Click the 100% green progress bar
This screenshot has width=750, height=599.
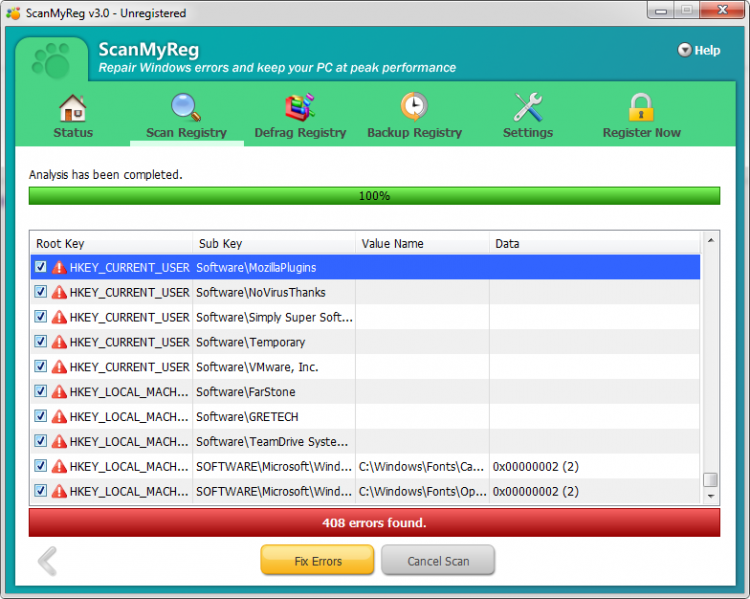[374, 196]
